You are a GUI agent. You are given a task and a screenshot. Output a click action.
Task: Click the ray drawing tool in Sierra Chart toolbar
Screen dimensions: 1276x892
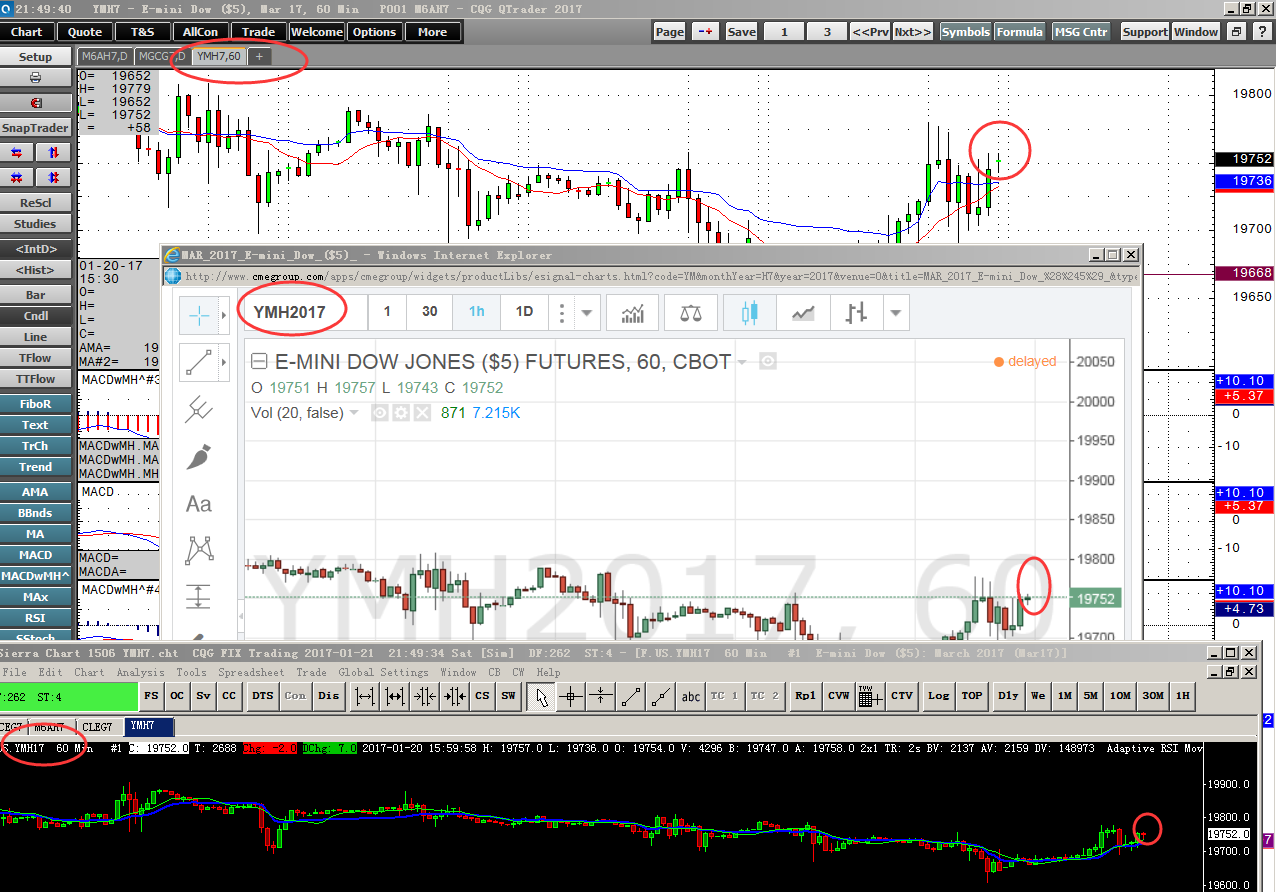(661, 696)
